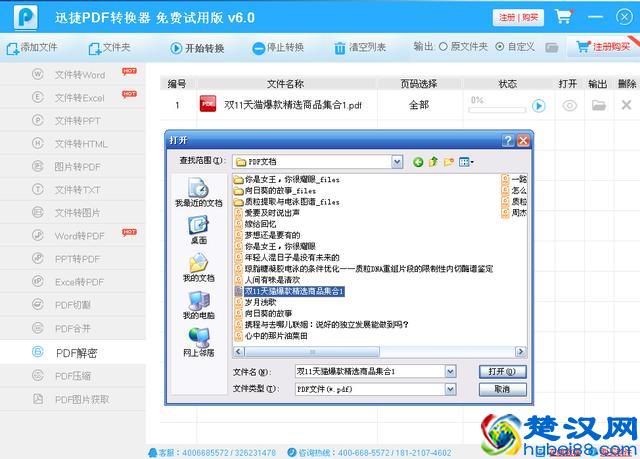
Task: Select PDF解密 in sidebar
Action: pos(73,353)
